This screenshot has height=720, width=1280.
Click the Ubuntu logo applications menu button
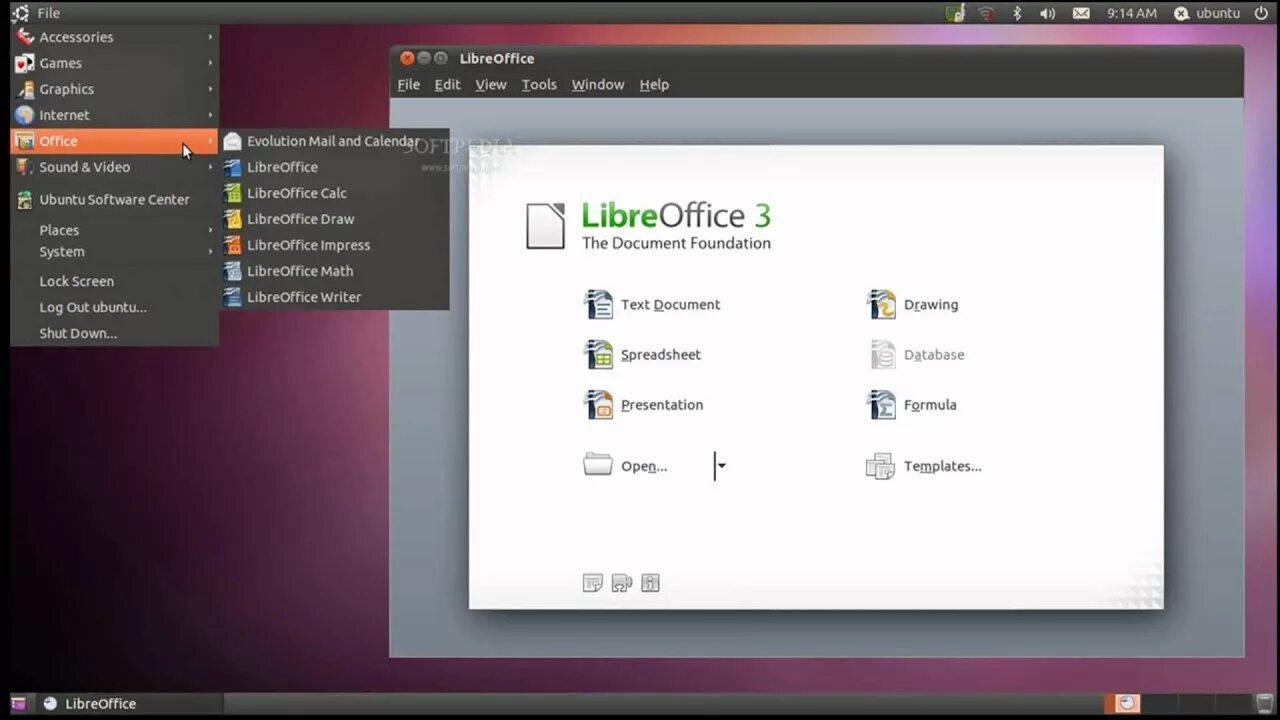(19, 13)
